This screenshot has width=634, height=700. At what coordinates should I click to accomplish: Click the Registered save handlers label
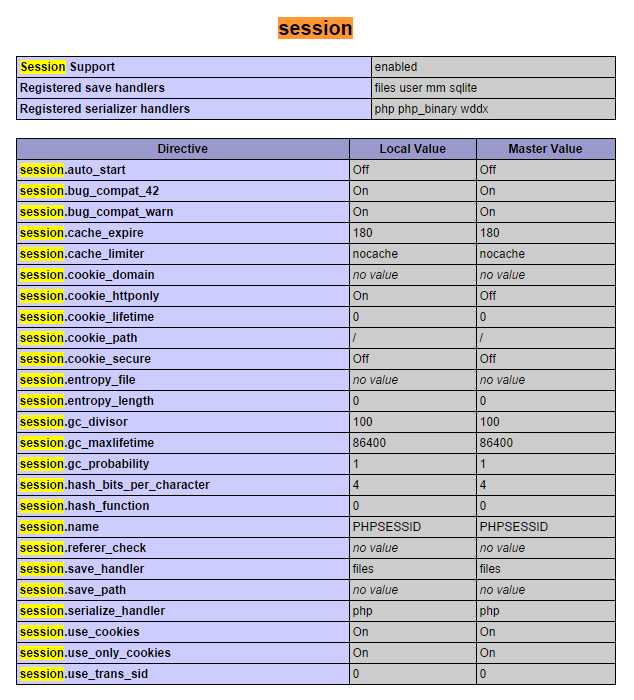(92, 88)
